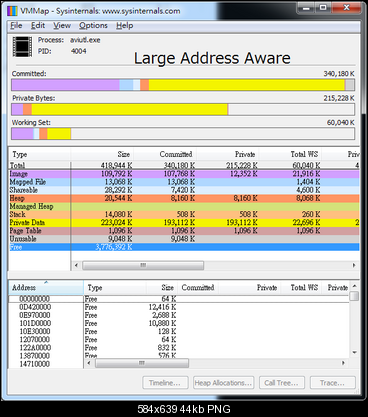This screenshot has height=417, width=368.
Task: Sort summary by Type column header
Action: (40, 154)
